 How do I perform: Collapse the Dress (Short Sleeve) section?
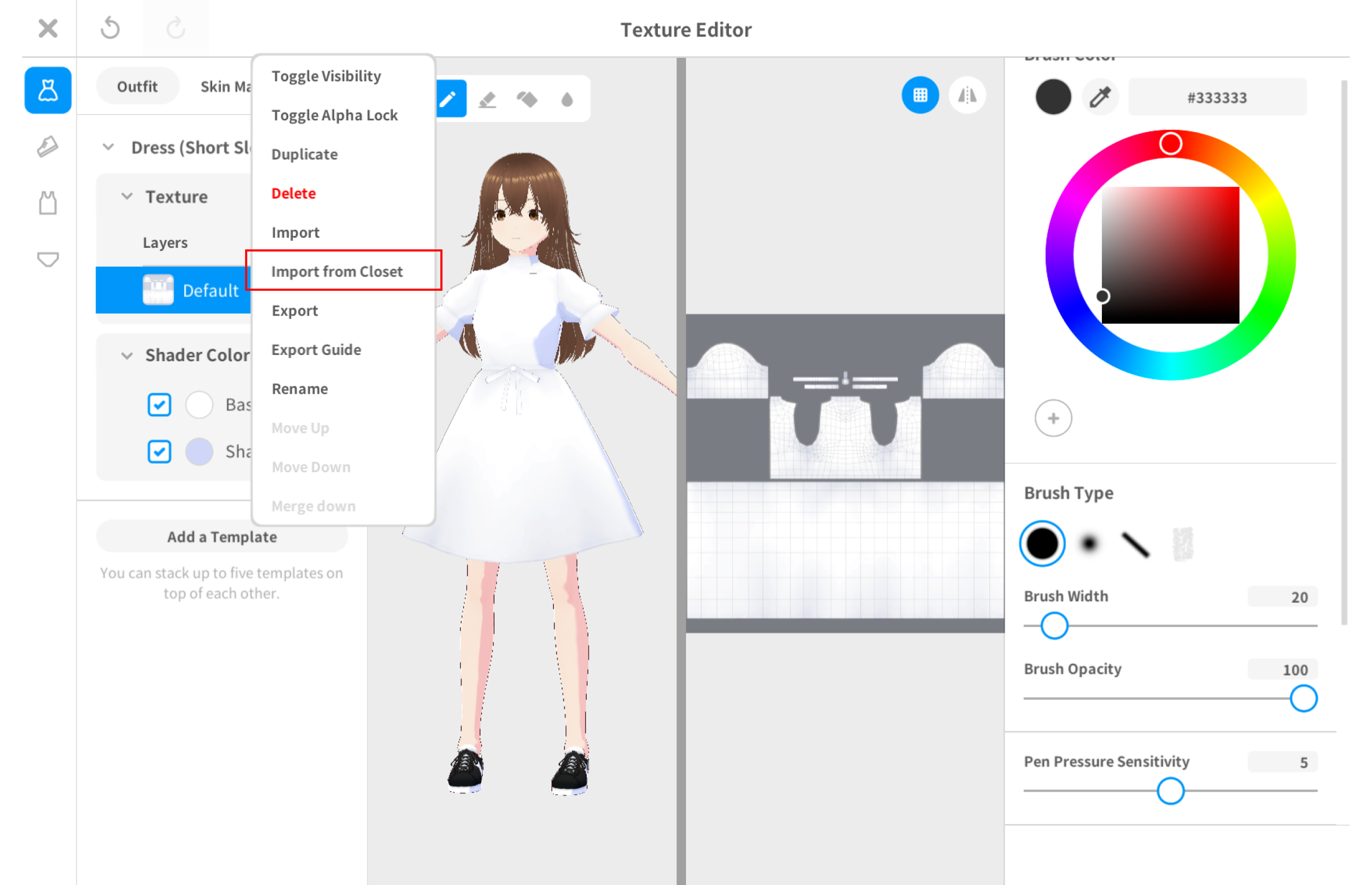pyautogui.click(x=108, y=147)
